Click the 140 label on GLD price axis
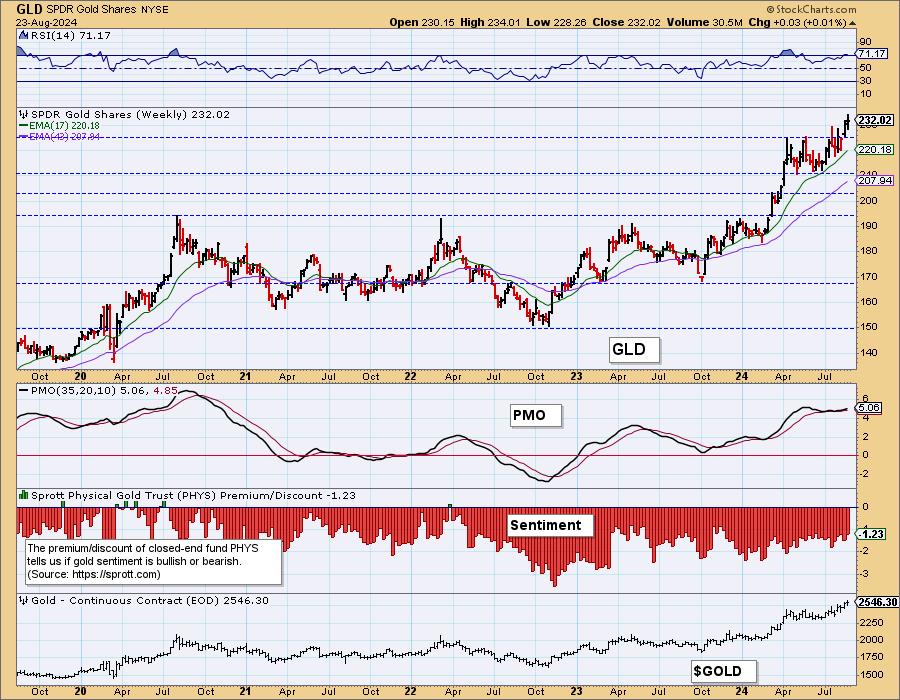This screenshot has height=700, width=900. 868,352
